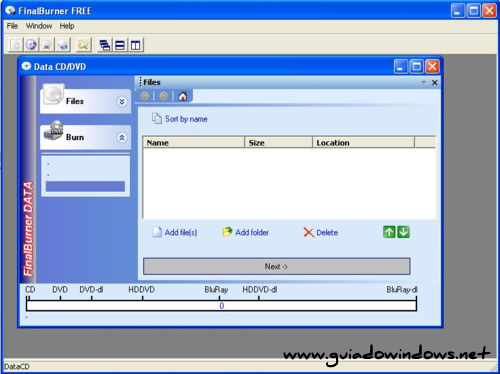500x374 pixels.
Task: Click the third disc toolbar icon
Action: point(47,45)
